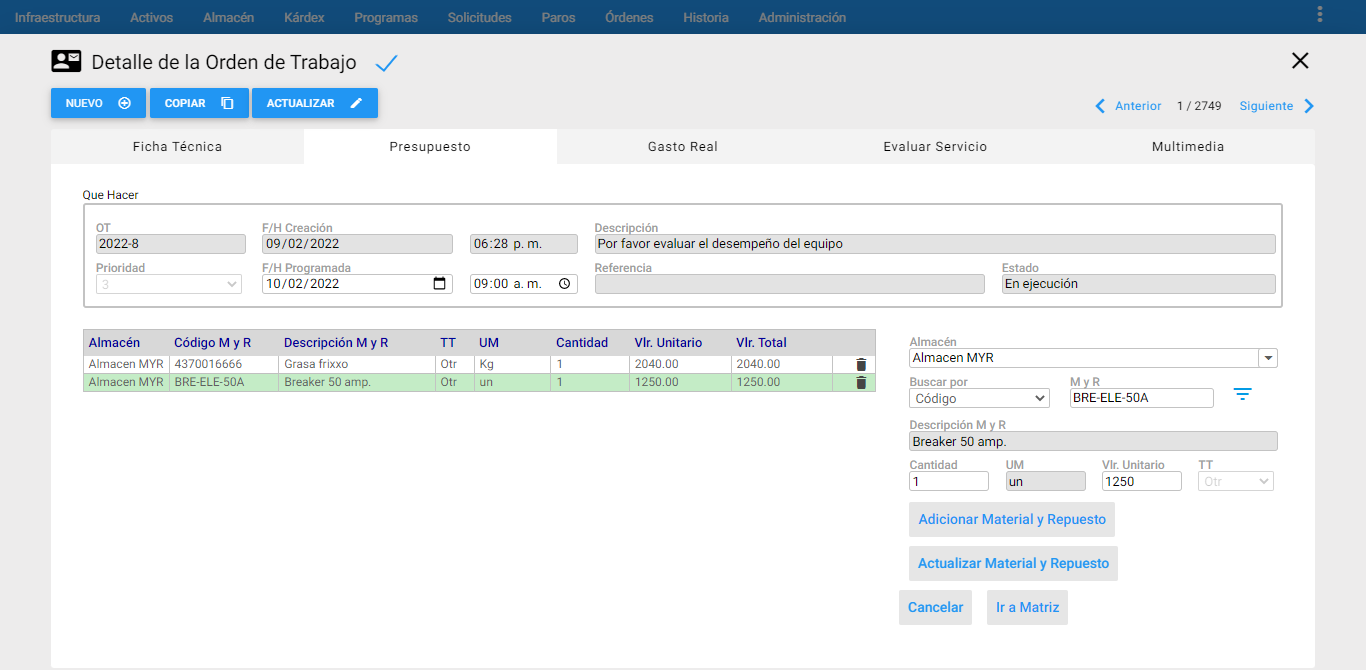Click the blue checkmark next to title
This screenshot has height=670, width=1366.
(386, 63)
